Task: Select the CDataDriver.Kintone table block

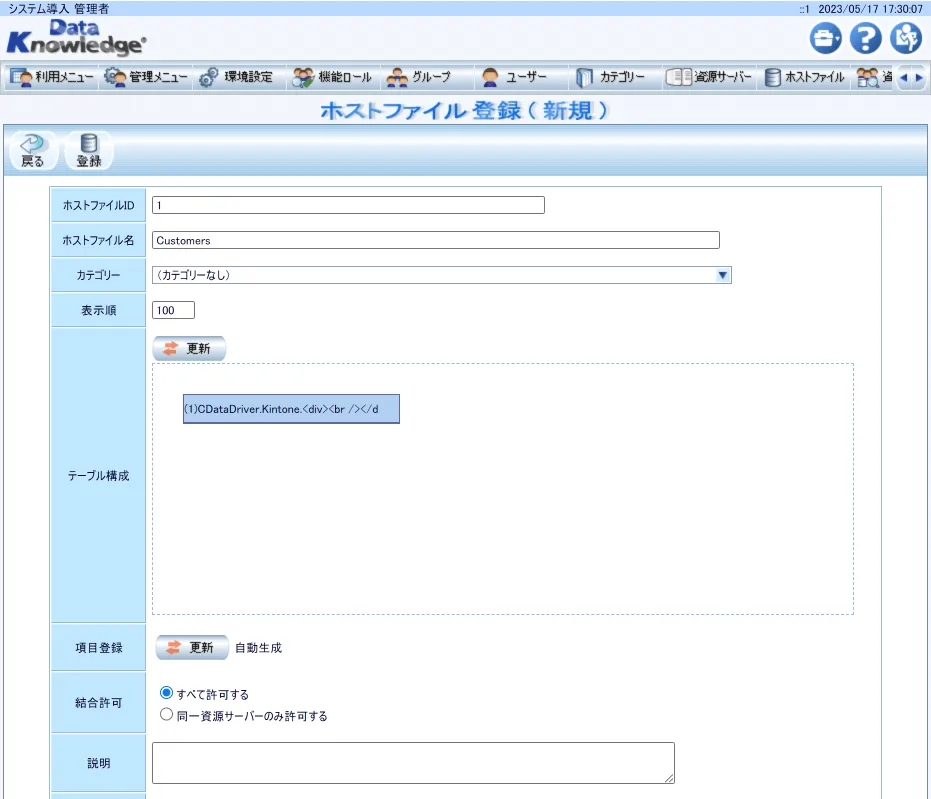Action: click(290, 408)
